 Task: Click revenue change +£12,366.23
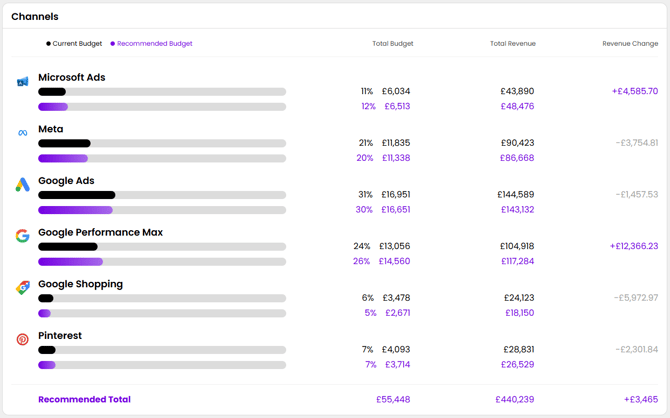pyautogui.click(x=634, y=247)
